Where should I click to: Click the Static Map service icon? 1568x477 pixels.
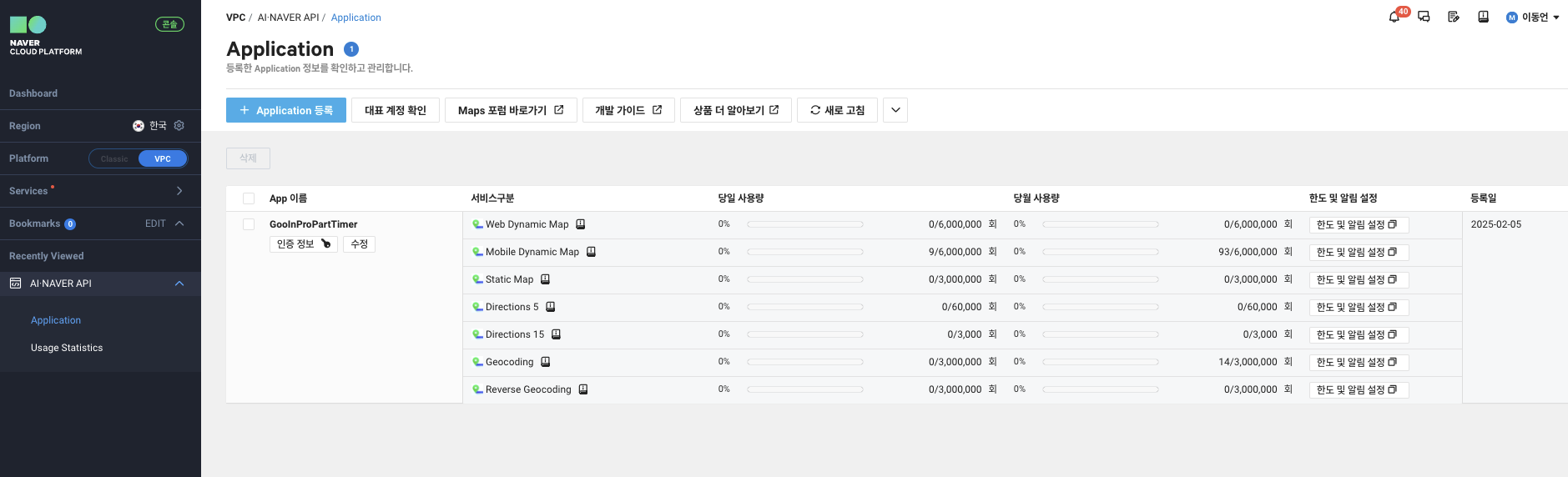point(477,279)
